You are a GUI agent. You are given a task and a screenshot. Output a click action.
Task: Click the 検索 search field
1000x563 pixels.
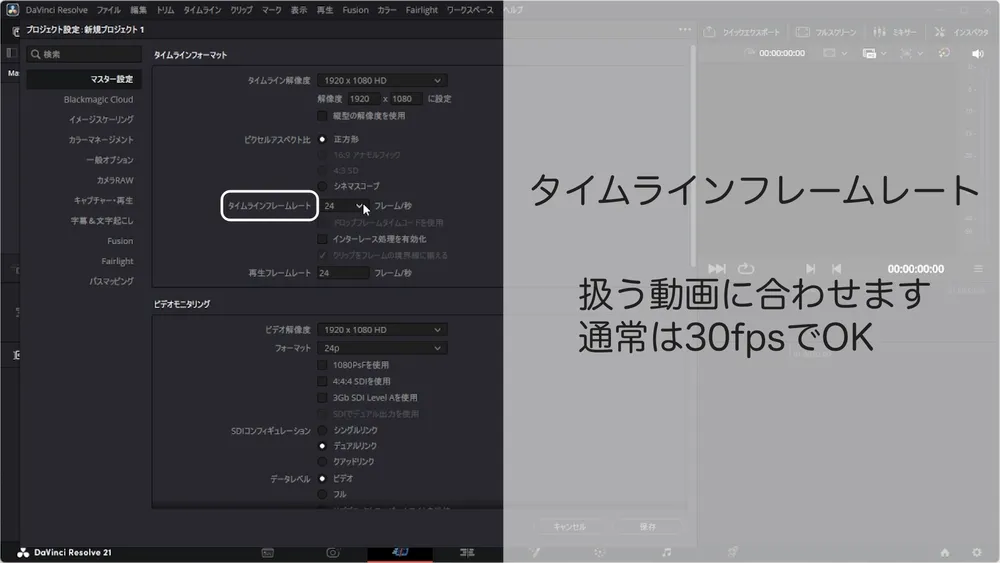click(84, 54)
